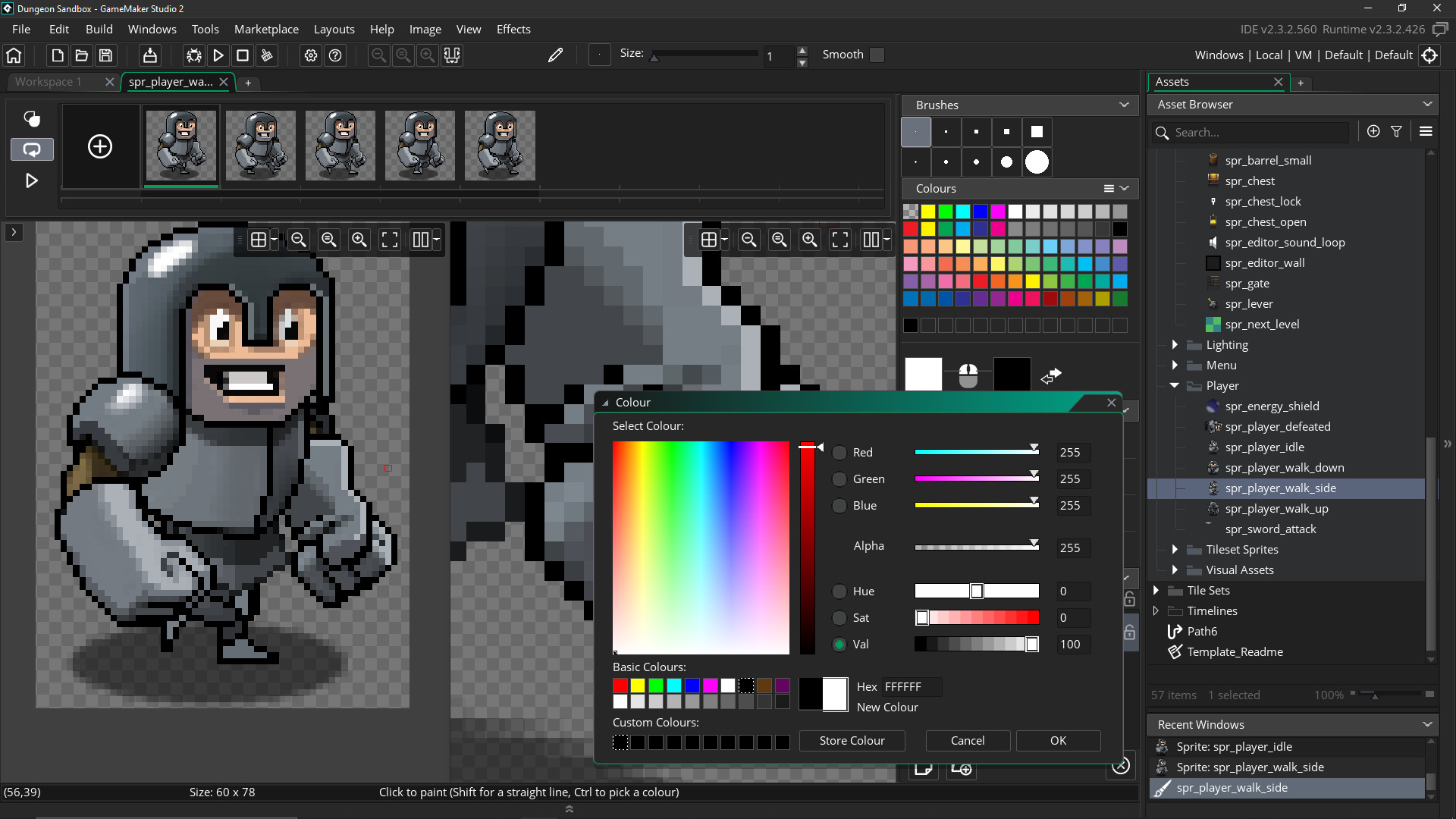1456x819 pixels.
Task: Select the paint brush tool
Action: [x=556, y=55]
